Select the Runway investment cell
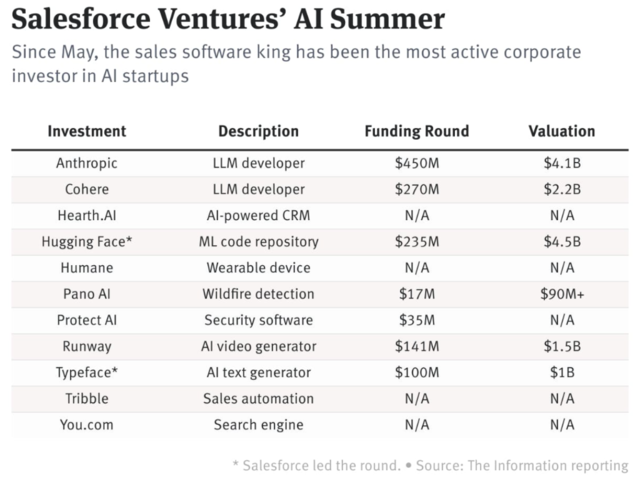Screen dimensions: 640x486 click(x=87, y=346)
